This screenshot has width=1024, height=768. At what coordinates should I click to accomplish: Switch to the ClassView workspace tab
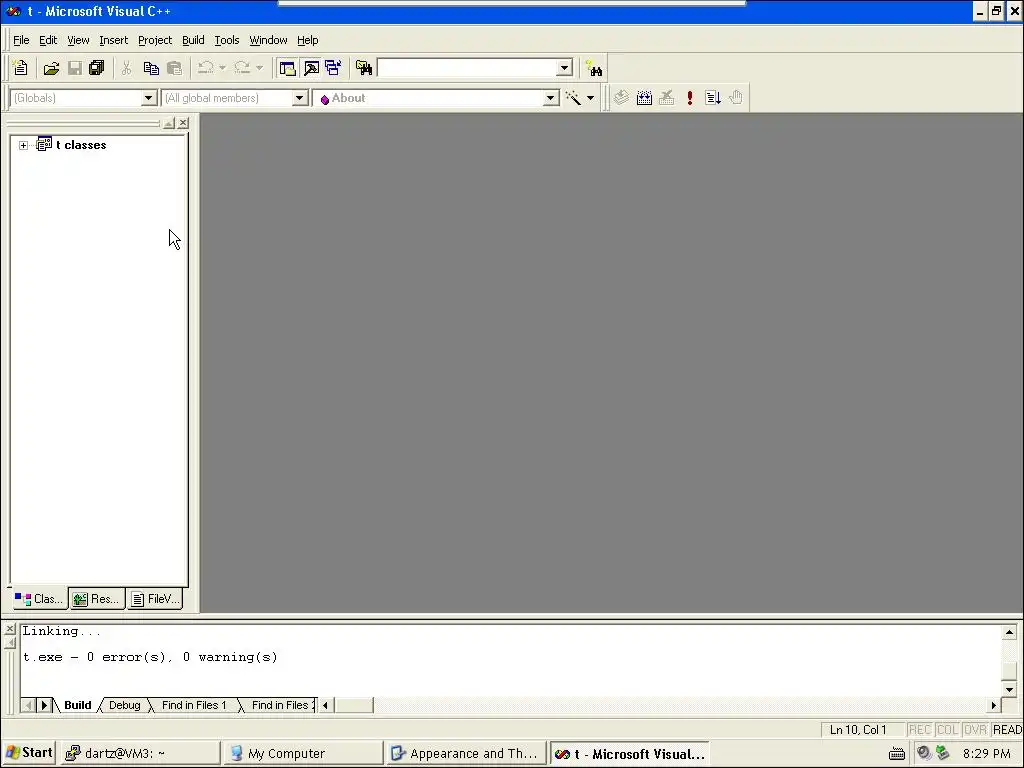pyautogui.click(x=39, y=599)
